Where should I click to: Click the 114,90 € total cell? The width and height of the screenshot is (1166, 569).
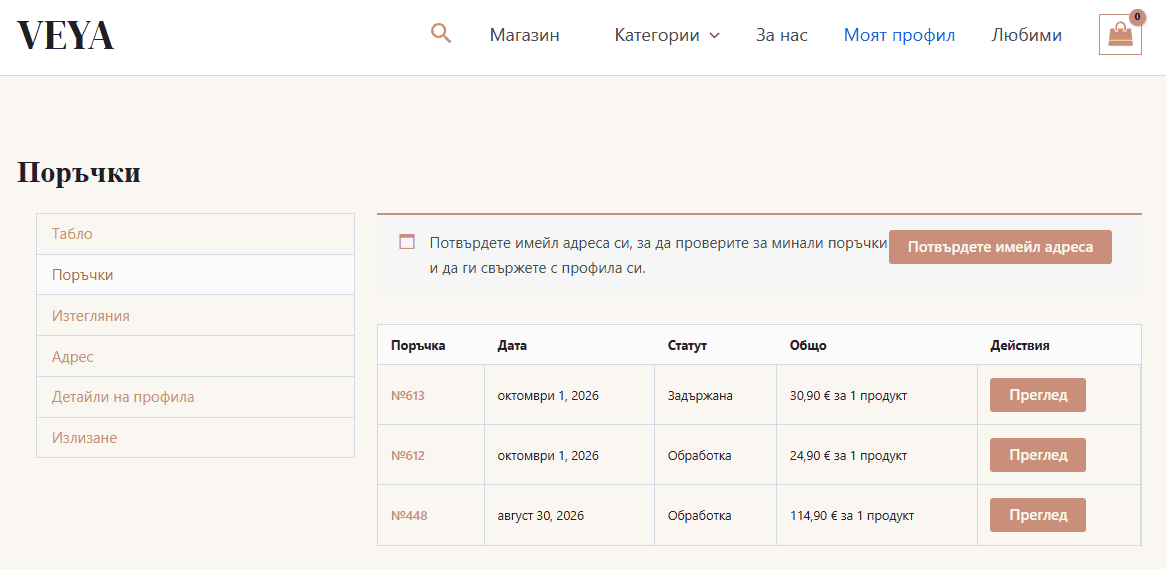[877, 515]
